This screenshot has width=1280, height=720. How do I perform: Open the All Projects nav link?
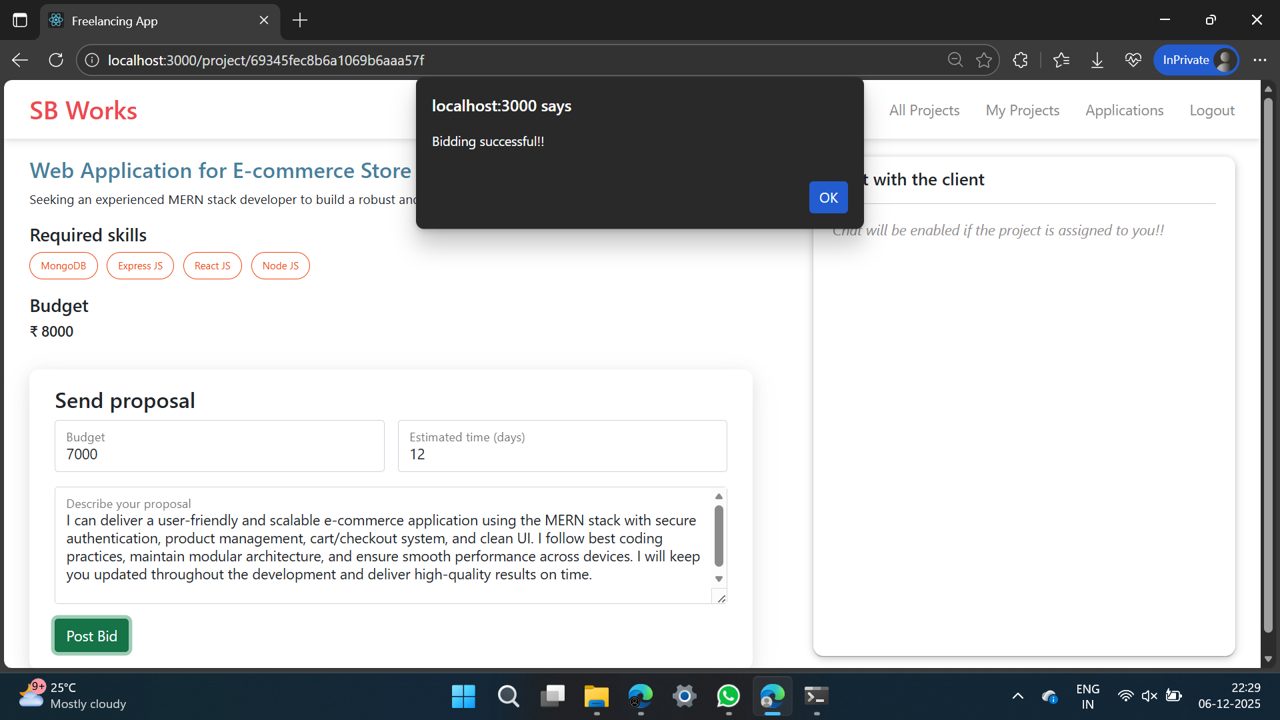[924, 110]
